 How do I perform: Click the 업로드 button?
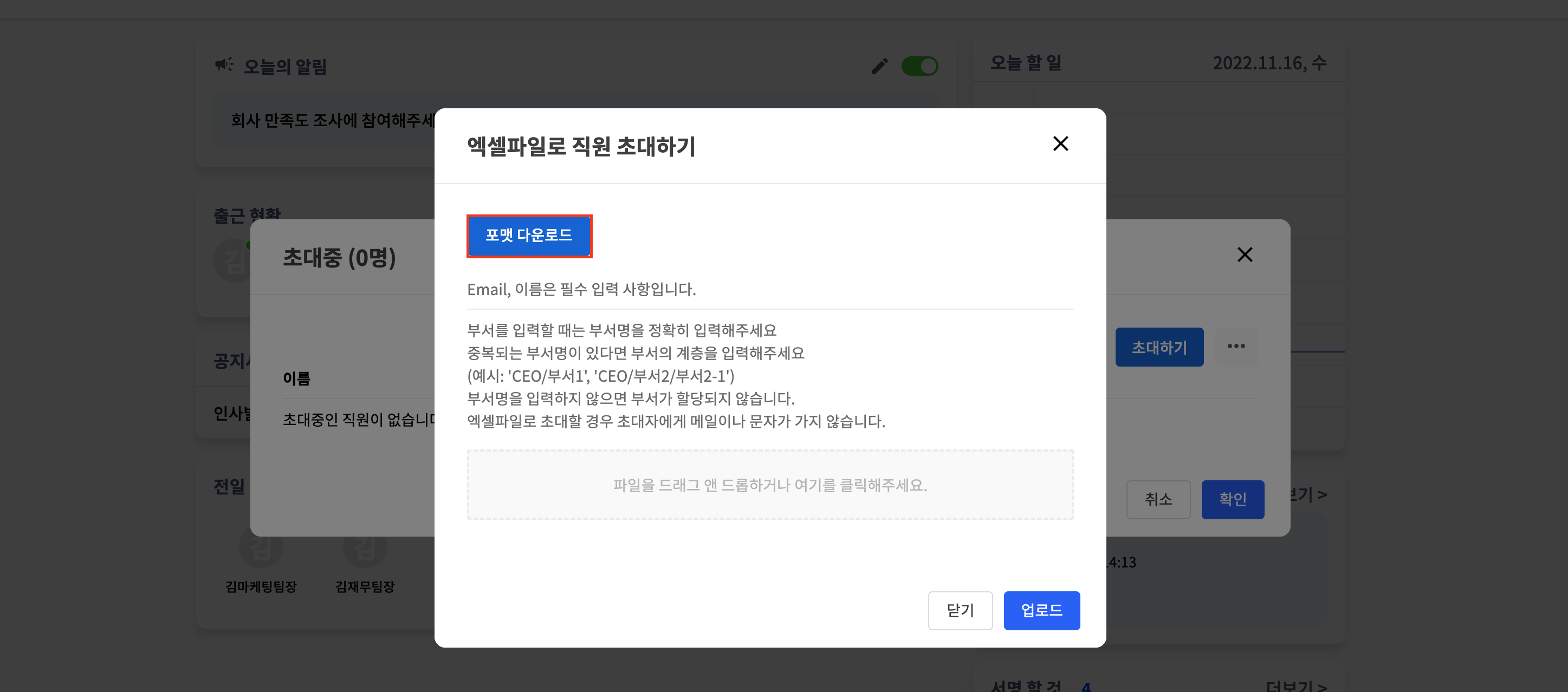(1041, 610)
